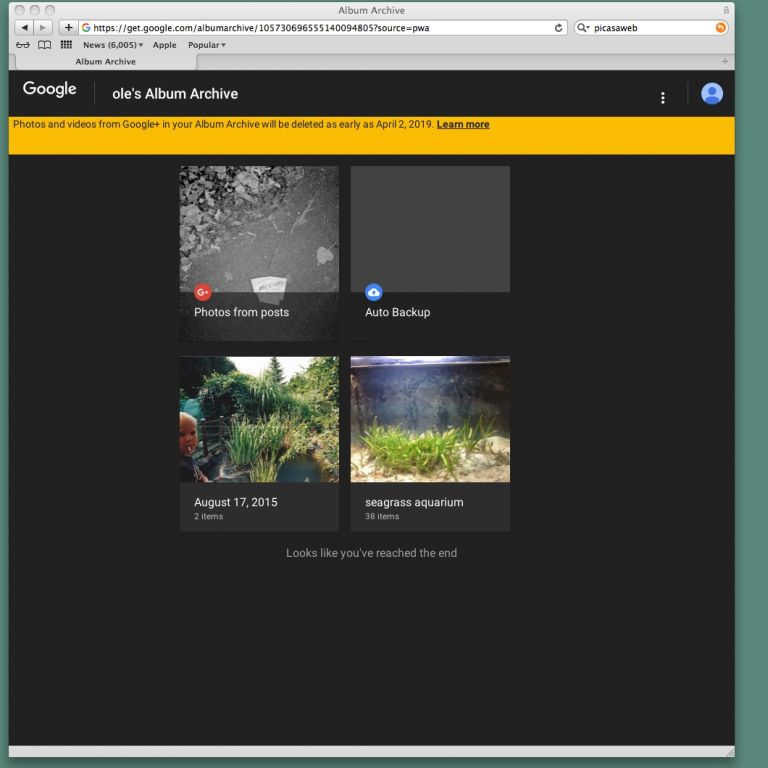Open Top Sites grid icon

[x=66, y=45]
